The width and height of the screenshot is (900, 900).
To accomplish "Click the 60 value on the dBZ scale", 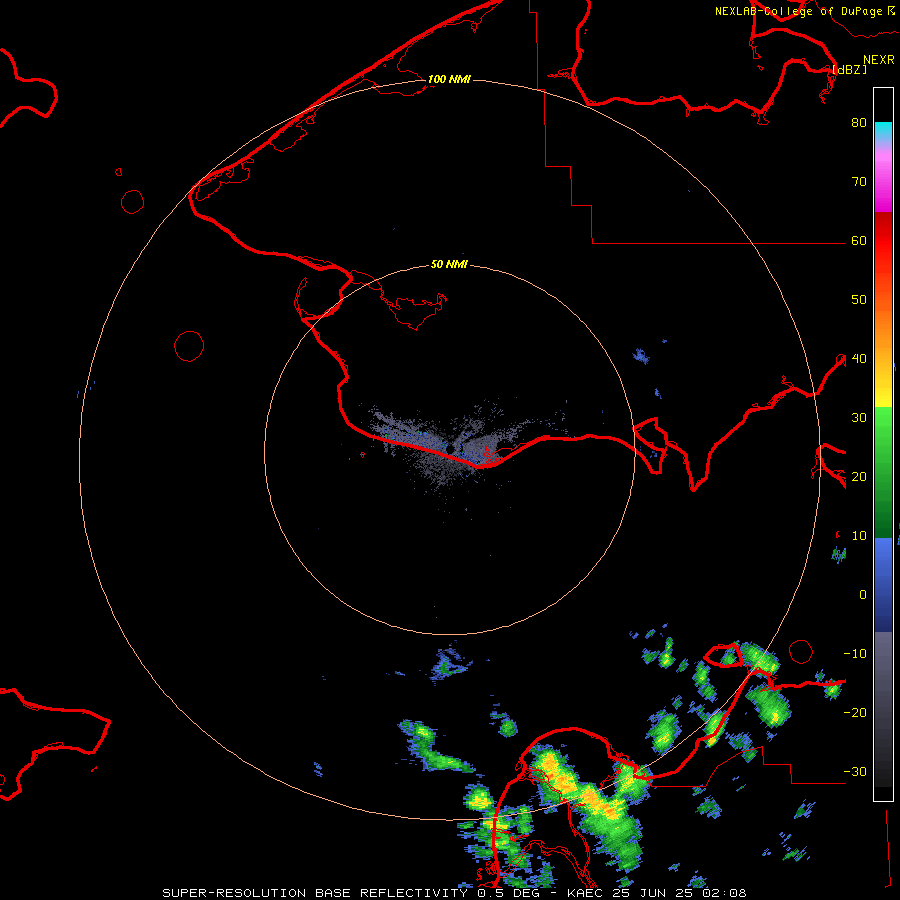I will click(859, 240).
